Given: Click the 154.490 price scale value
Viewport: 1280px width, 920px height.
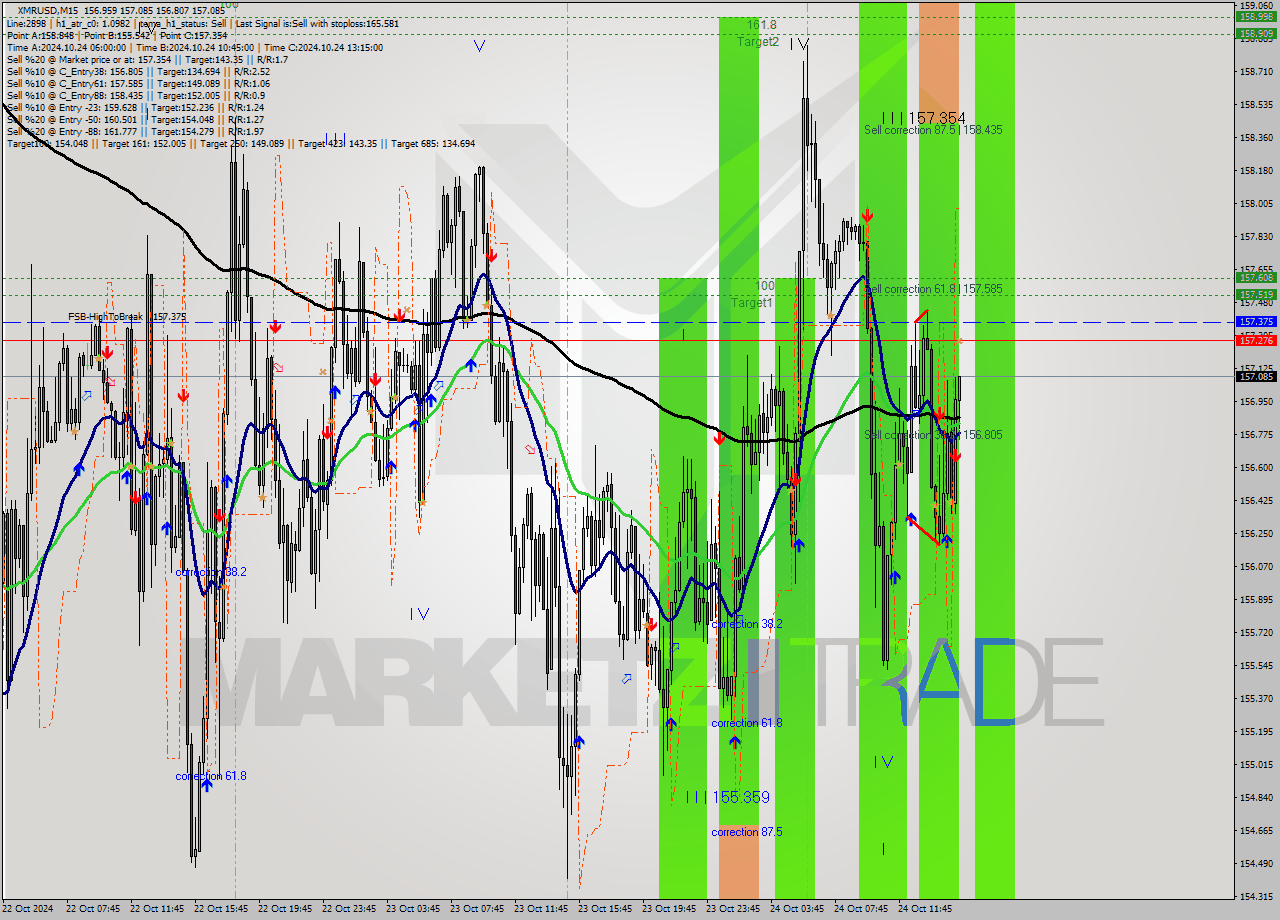Looking at the screenshot, I should pyautogui.click(x=1256, y=863).
